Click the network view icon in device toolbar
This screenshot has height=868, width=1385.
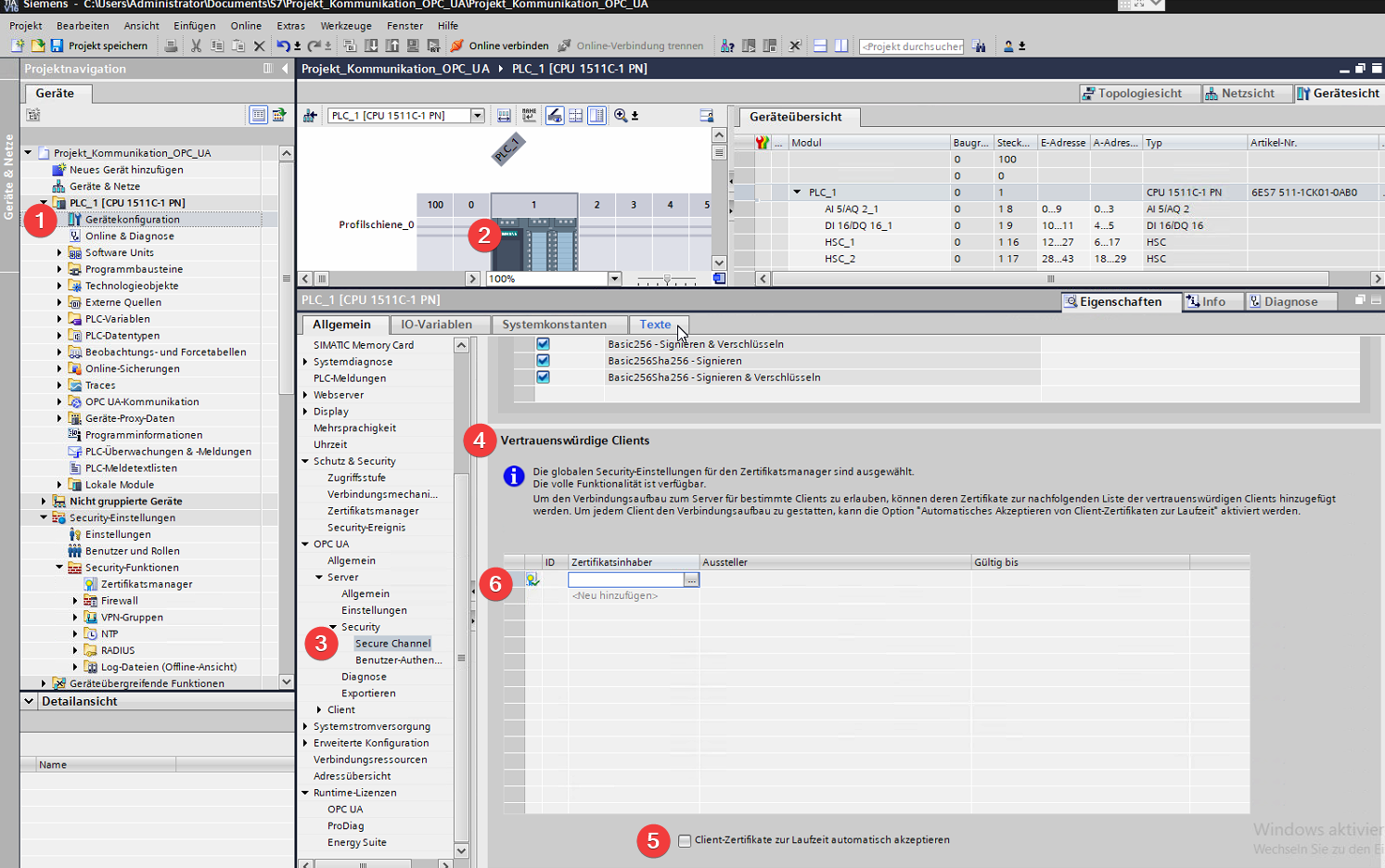(310, 115)
